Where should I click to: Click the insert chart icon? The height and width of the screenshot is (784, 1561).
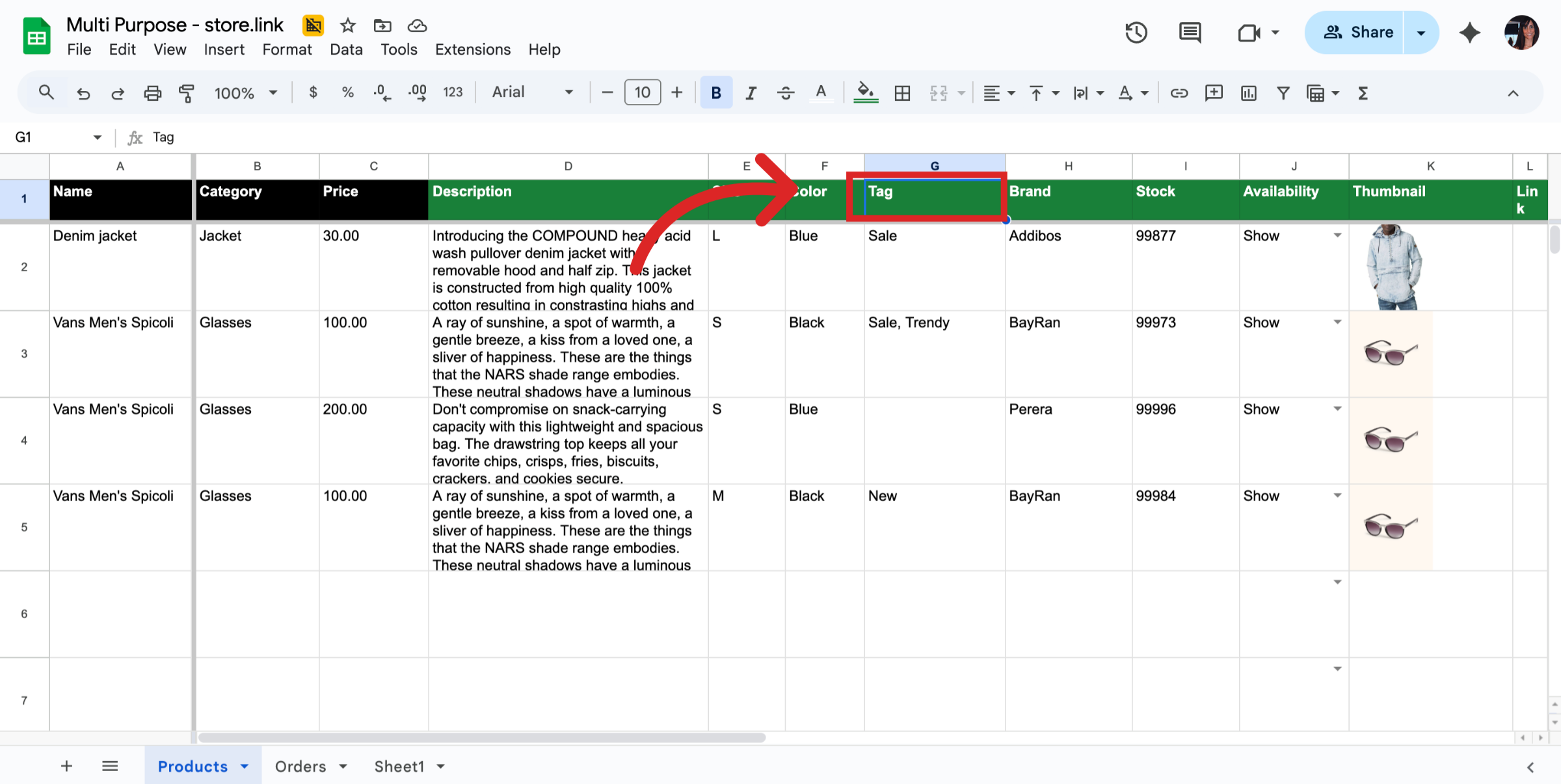[x=1248, y=93]
